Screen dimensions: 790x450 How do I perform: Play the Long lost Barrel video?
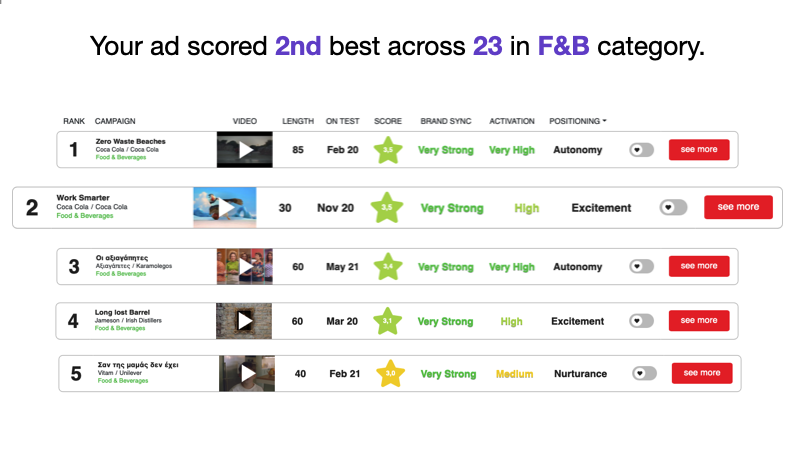click(x=244, y=321)
